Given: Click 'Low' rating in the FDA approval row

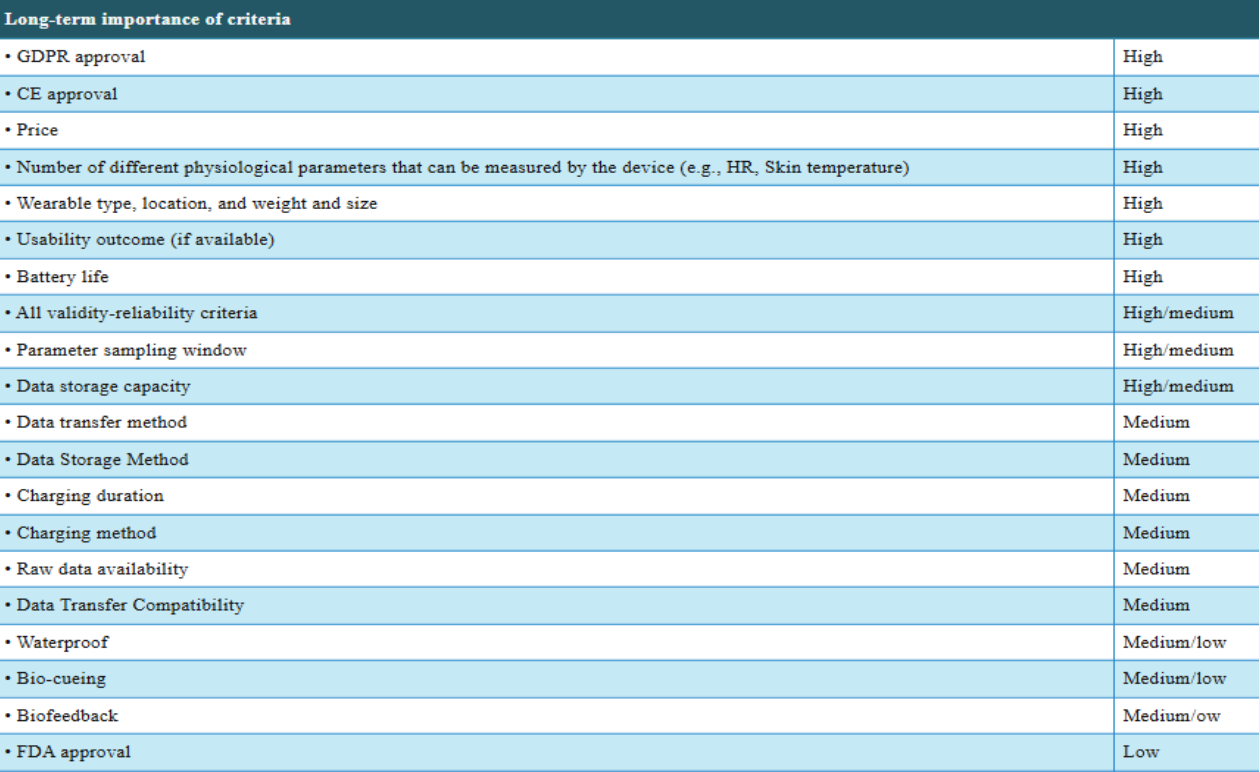Looking at the screenshot, I should [1141, 752].
